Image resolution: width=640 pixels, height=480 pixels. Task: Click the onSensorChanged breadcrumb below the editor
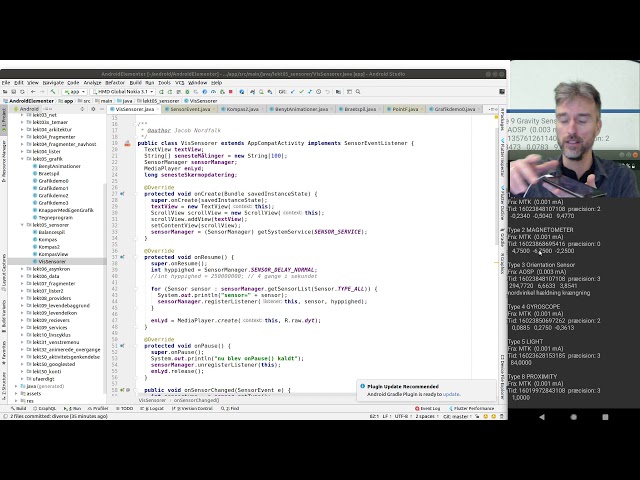pyautogui.click(x=196, y=400)
